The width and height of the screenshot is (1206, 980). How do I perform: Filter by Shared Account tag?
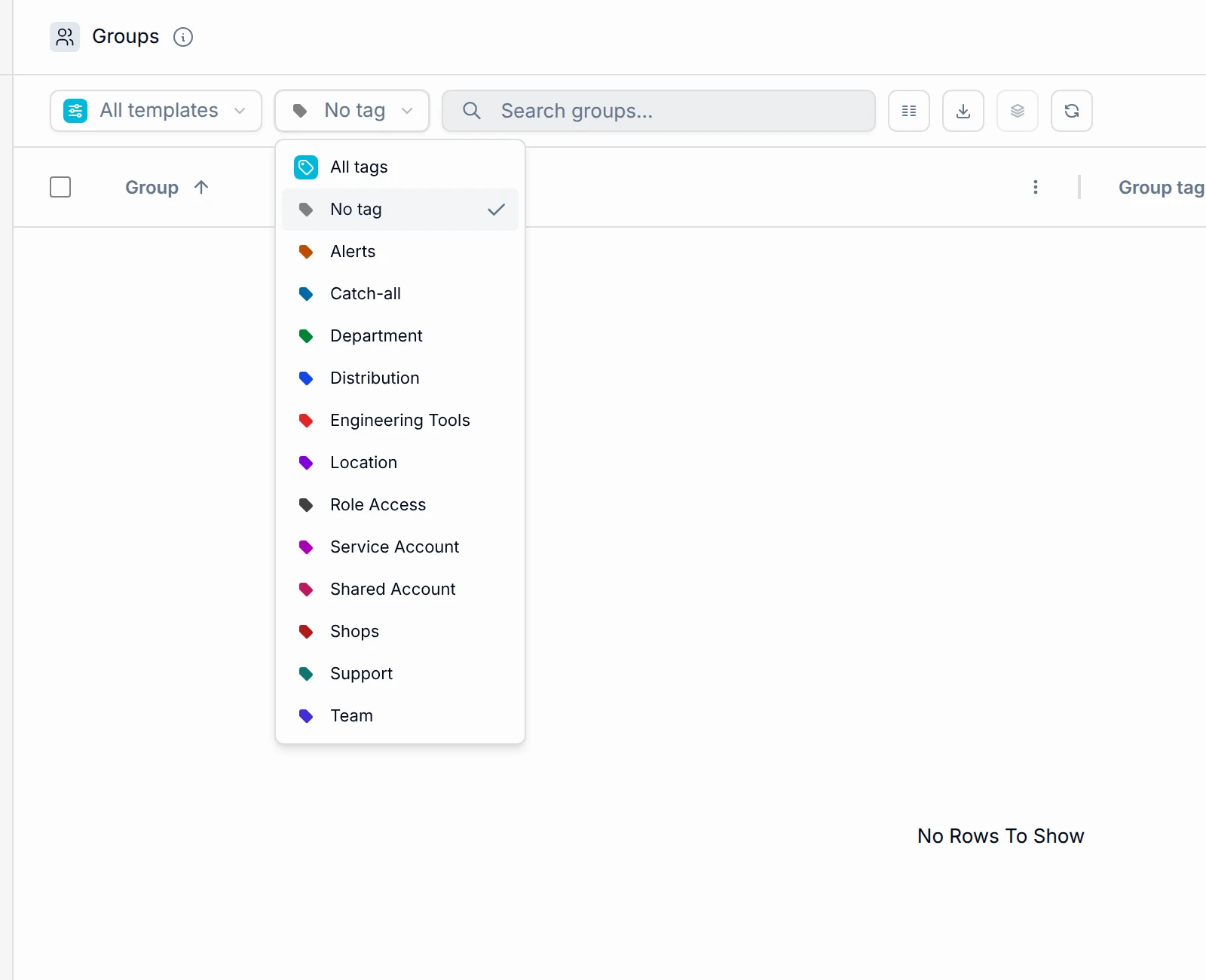(400, 590)
